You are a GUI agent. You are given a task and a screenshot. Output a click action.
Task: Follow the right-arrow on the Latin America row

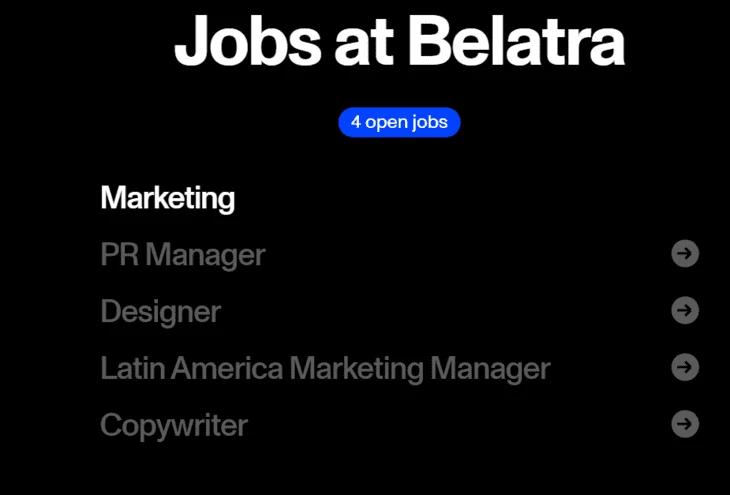tap(685, 367)
